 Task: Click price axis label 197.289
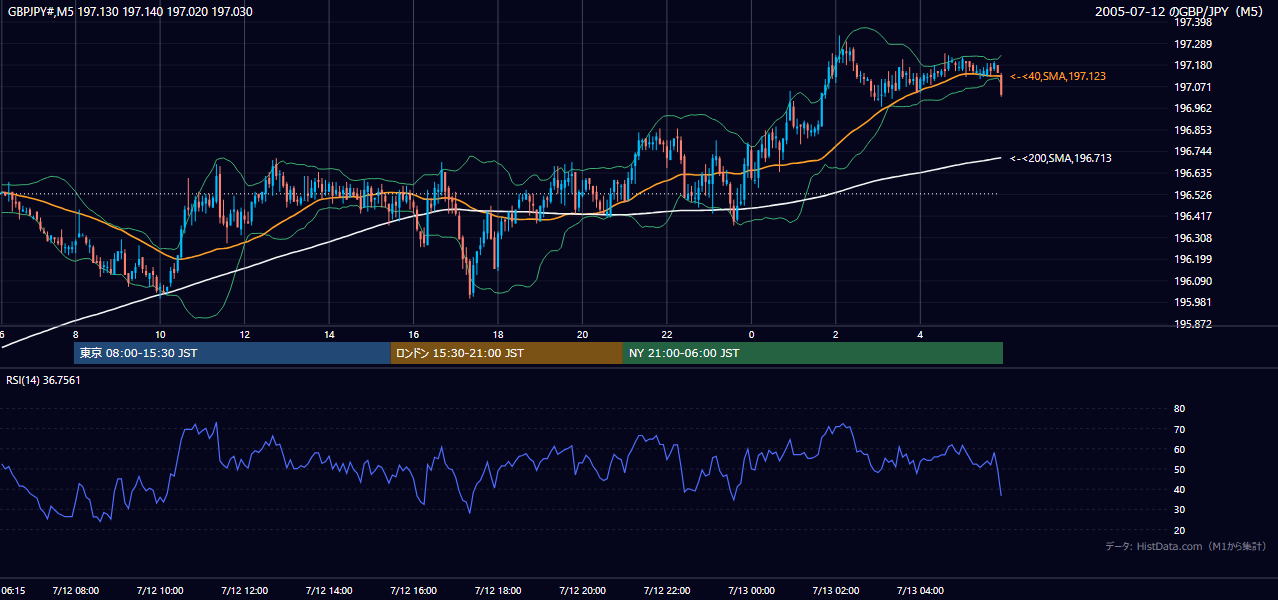click(x=1193, y=44)
